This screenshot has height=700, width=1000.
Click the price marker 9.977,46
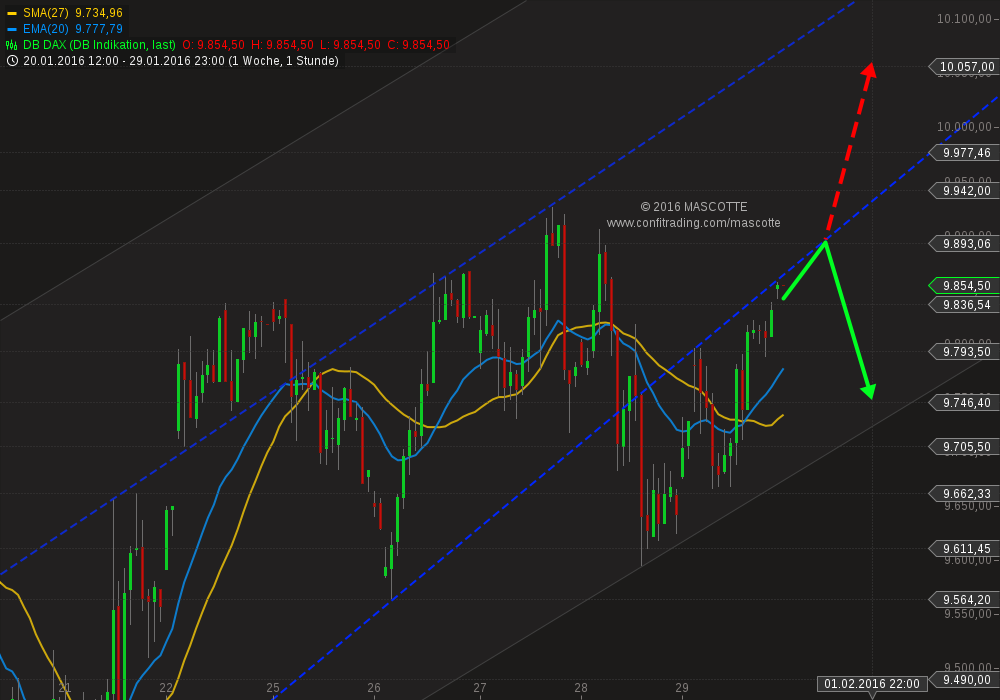pyautogui.click(x=965, y=153)
